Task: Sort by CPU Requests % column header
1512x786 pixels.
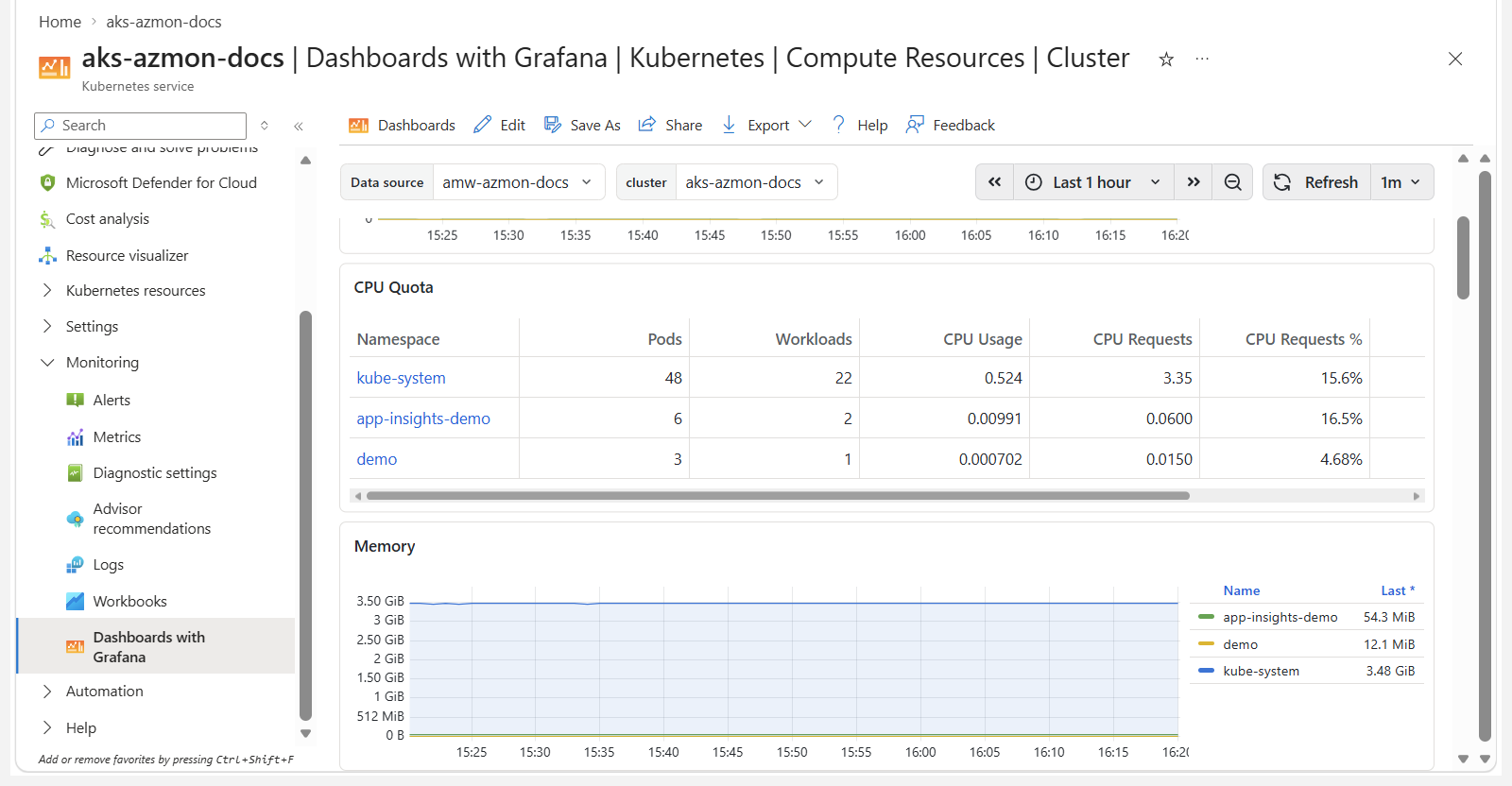Action: (x=1303, y=339)
